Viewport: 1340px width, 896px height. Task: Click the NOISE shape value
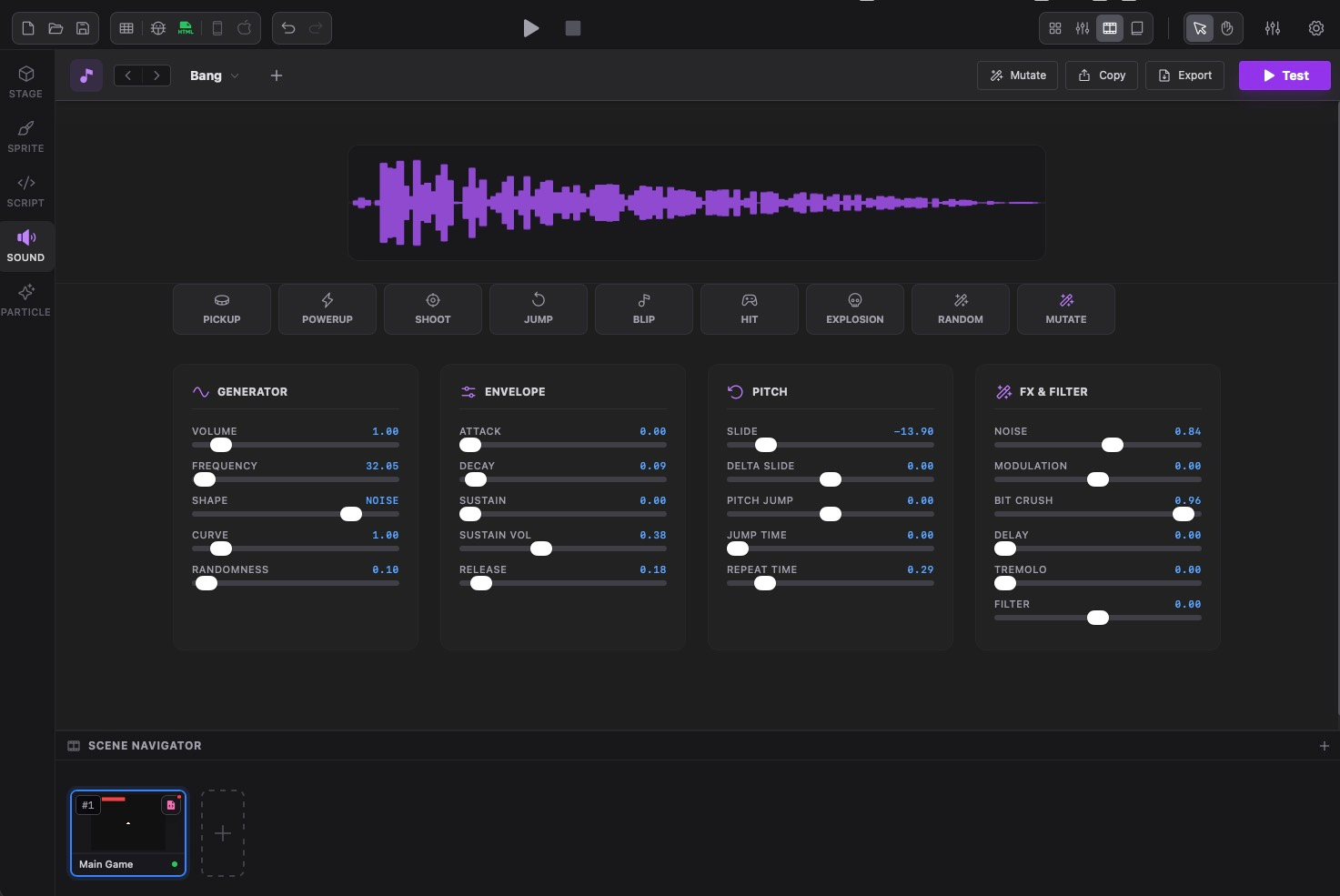point(382,500)
